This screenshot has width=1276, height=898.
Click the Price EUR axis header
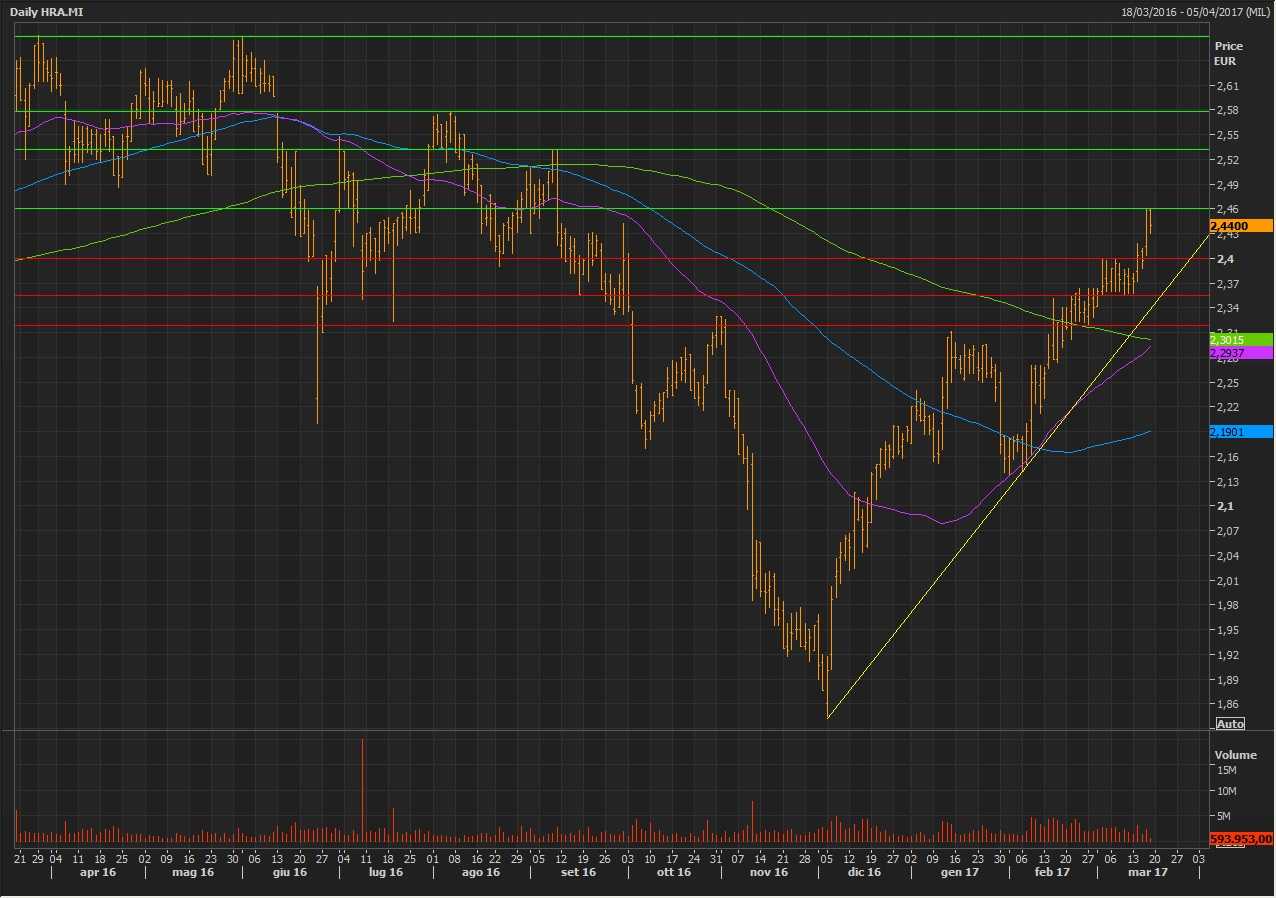click(x=1227, y=53)
